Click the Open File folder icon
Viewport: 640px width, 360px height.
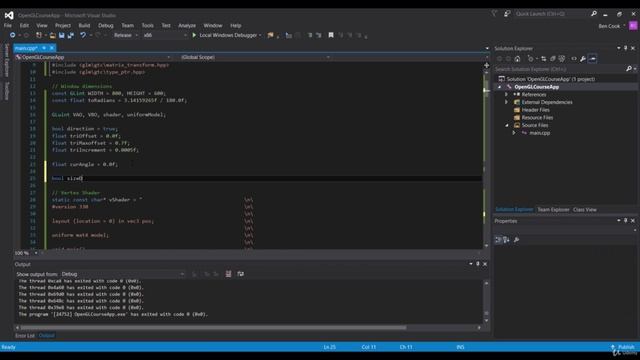pos(53,36)
